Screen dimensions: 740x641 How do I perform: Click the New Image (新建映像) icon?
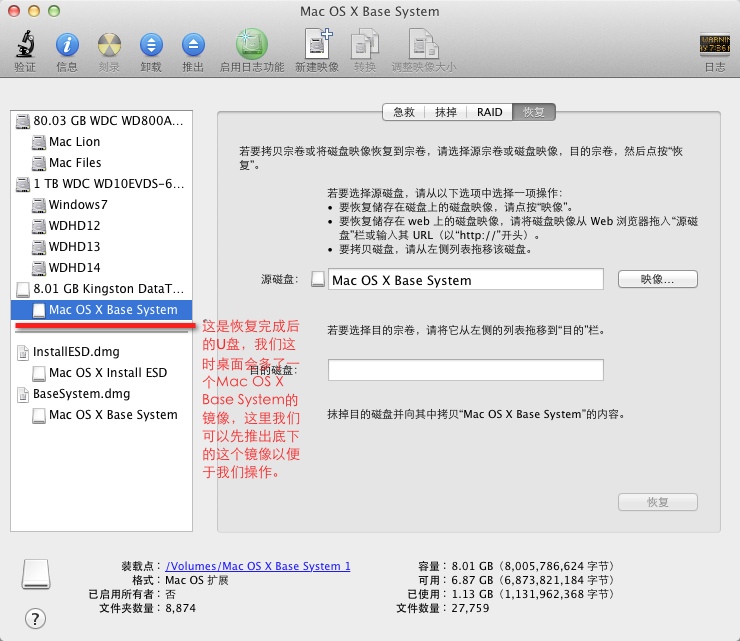[317, 44]
